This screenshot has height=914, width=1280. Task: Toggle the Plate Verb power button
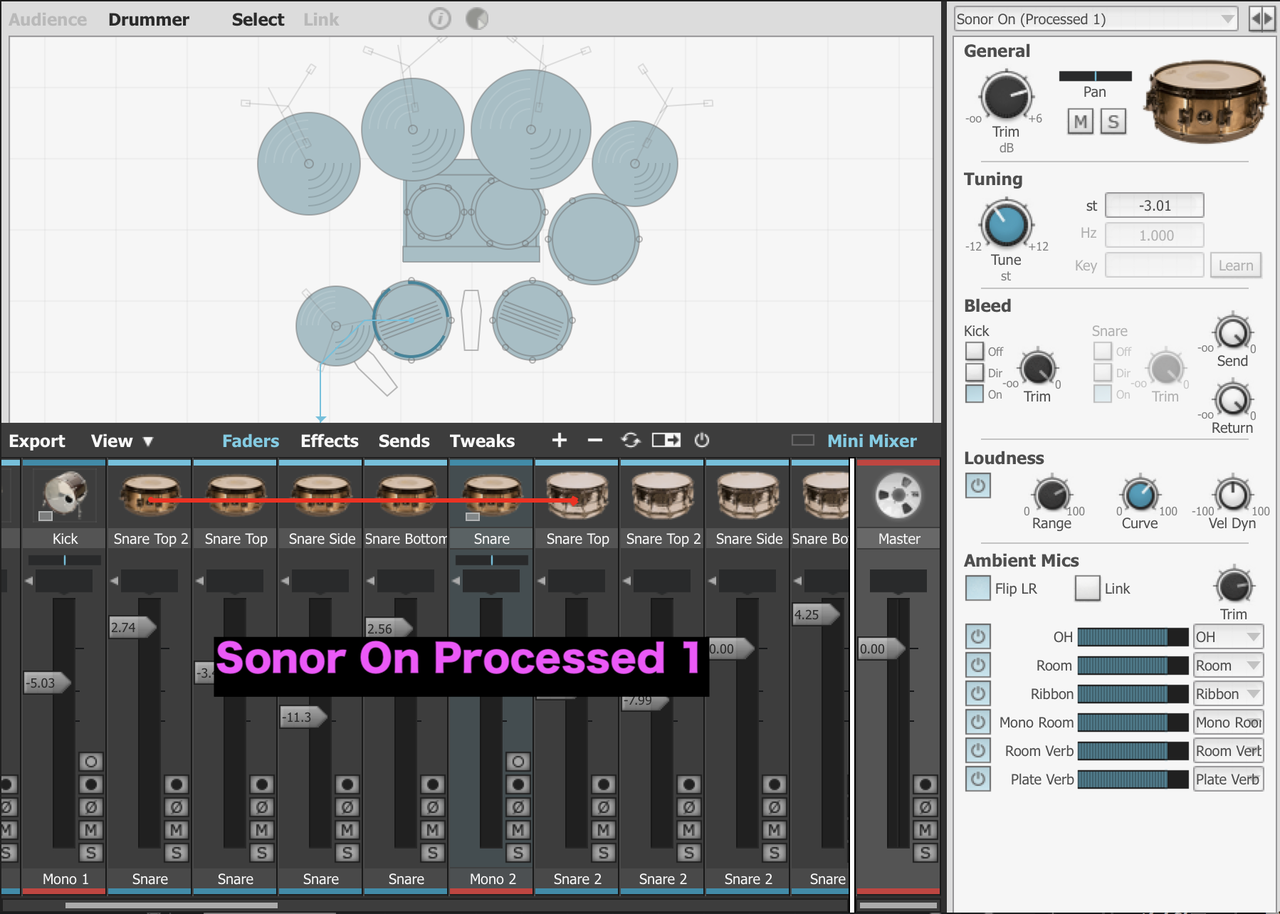tap(978, 779)
